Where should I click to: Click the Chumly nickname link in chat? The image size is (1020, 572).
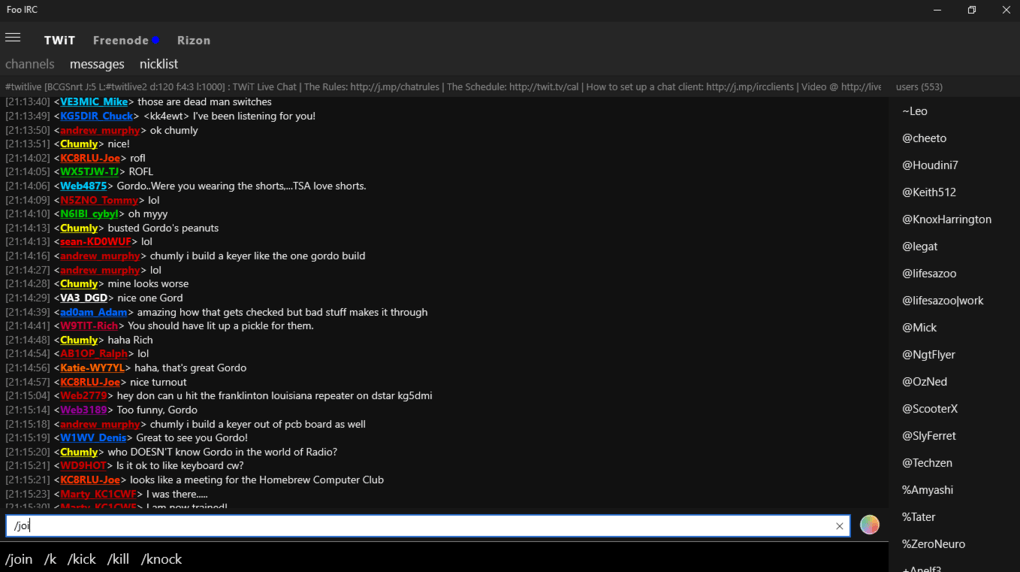(79, 144)
